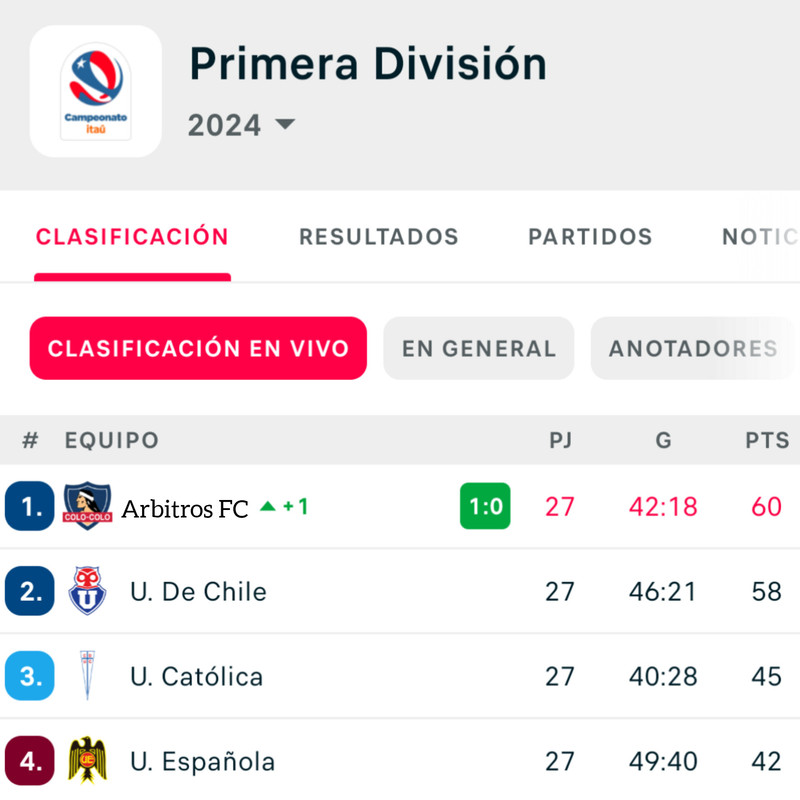
Task: Click the Colo-Colo crest icon
Action: click(x=87, y=506)
